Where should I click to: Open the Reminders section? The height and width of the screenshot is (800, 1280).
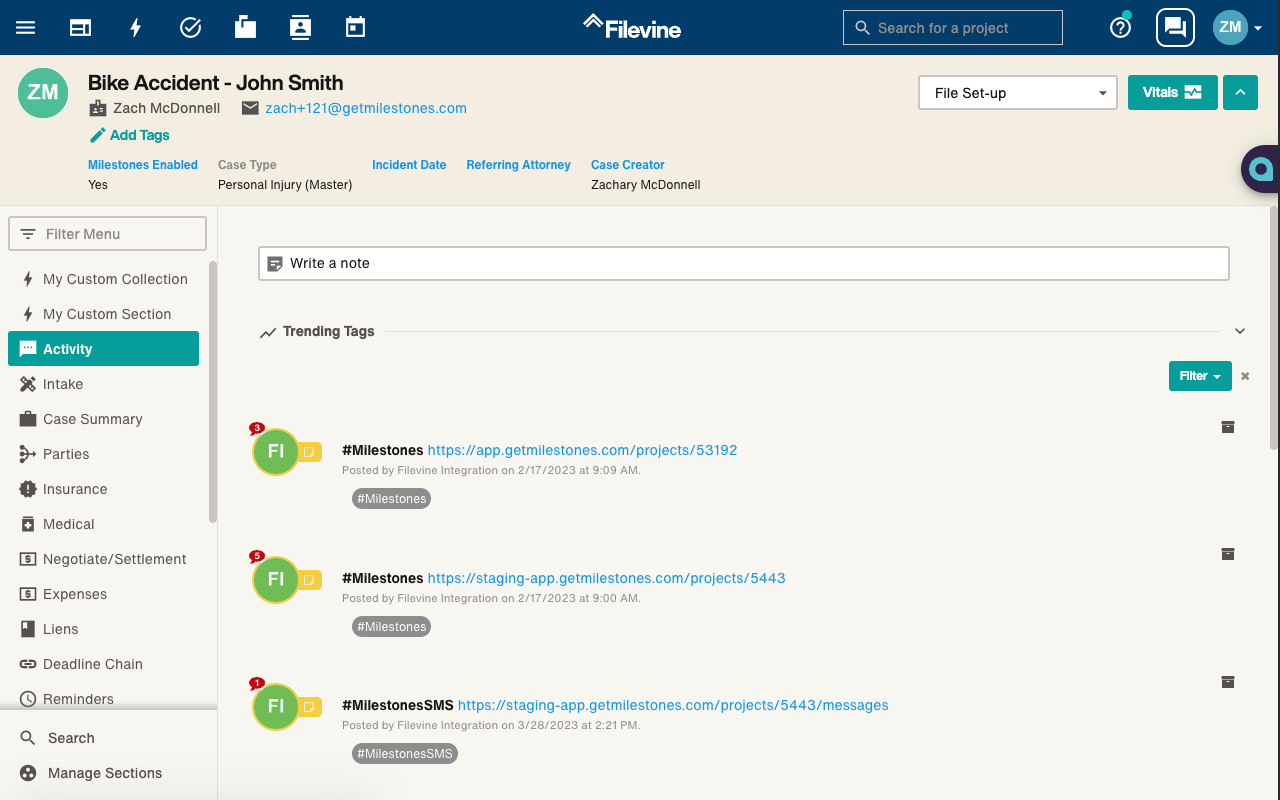point(104,699)
